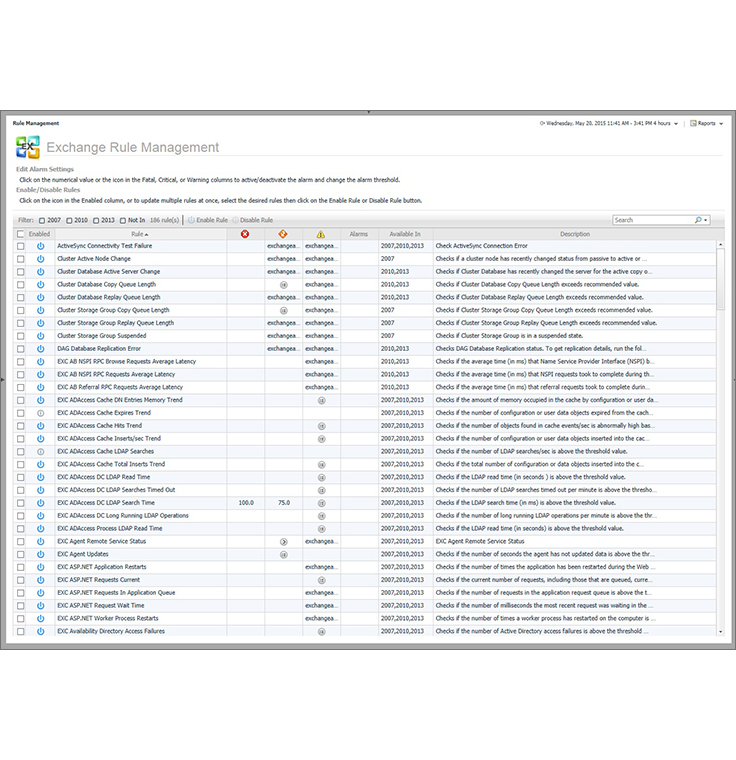
Task: Click the Exchange logo icon
Action: click(x=28, y=147)
